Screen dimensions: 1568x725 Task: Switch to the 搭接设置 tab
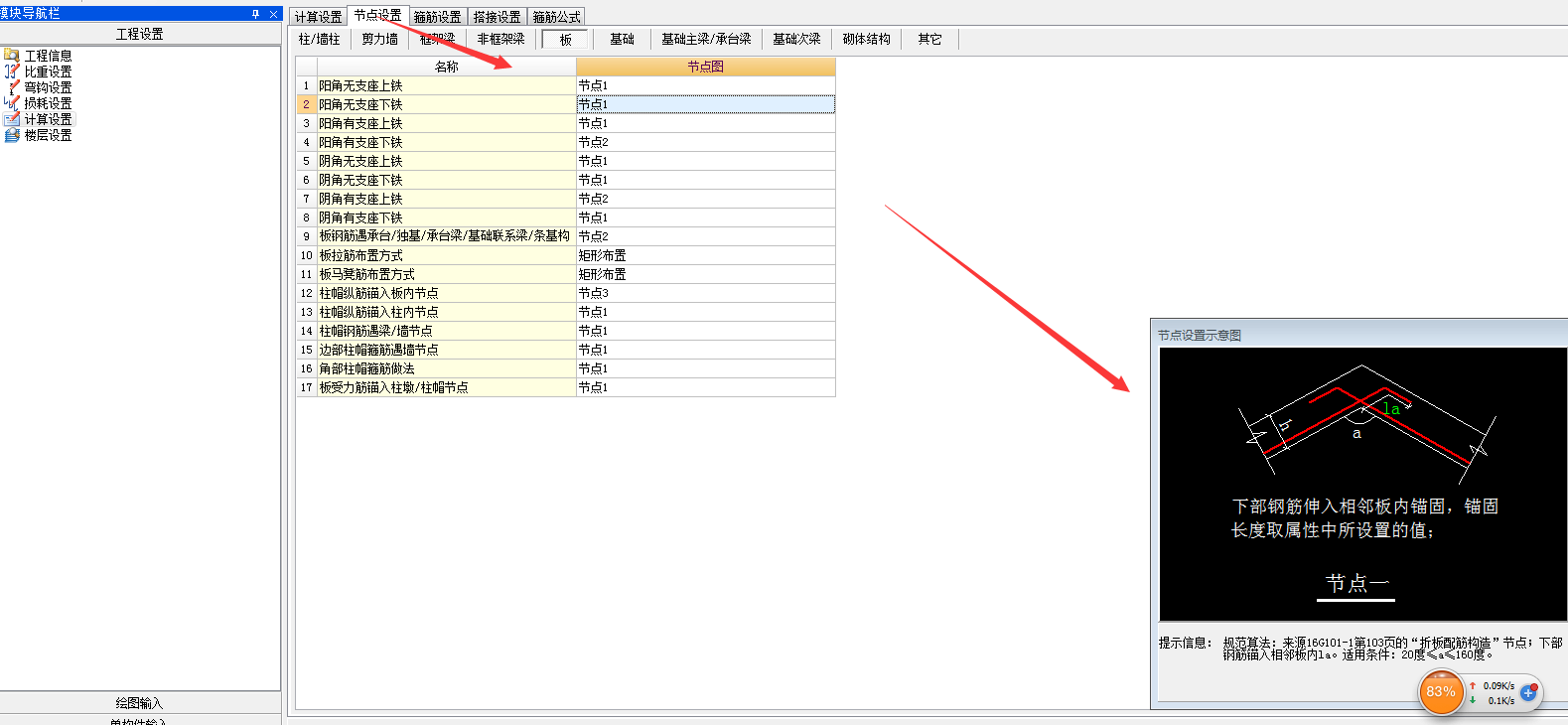(497, 17)
